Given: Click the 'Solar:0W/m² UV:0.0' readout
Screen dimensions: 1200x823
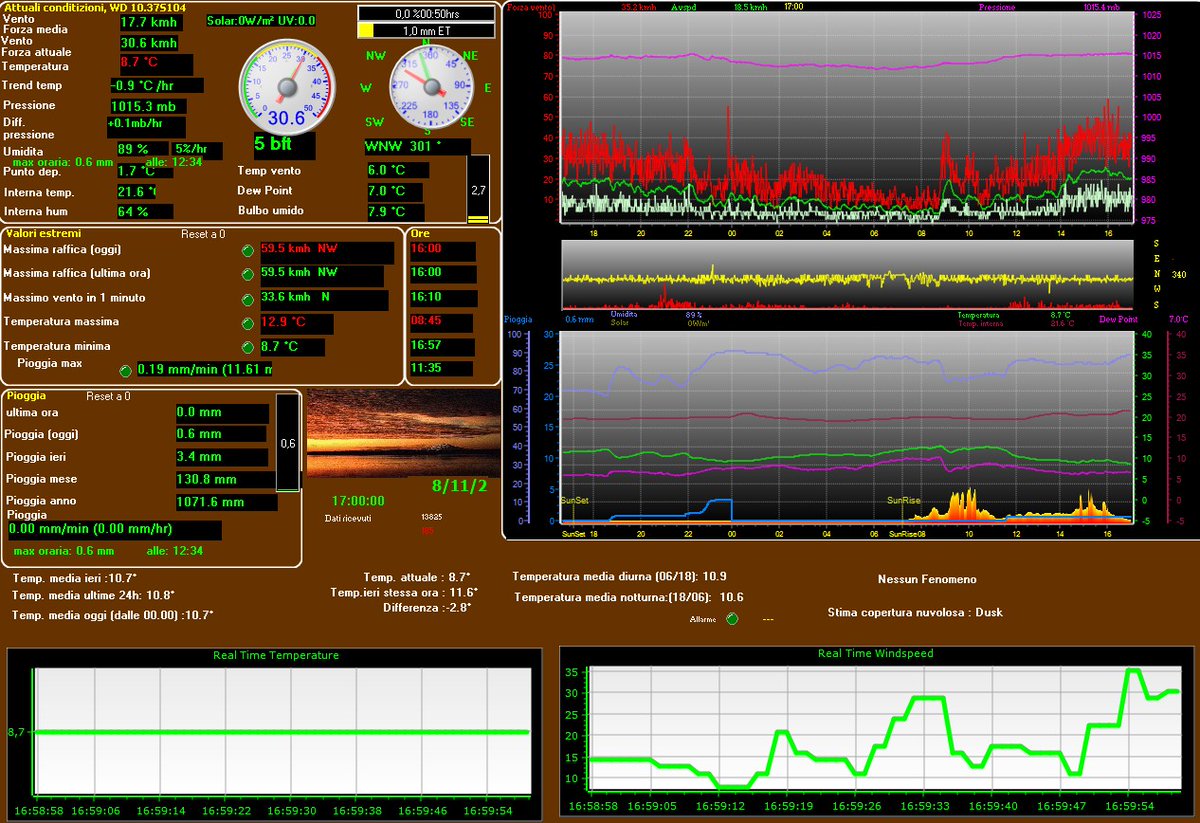Looking at the screenshot, I should pos(262,21).
